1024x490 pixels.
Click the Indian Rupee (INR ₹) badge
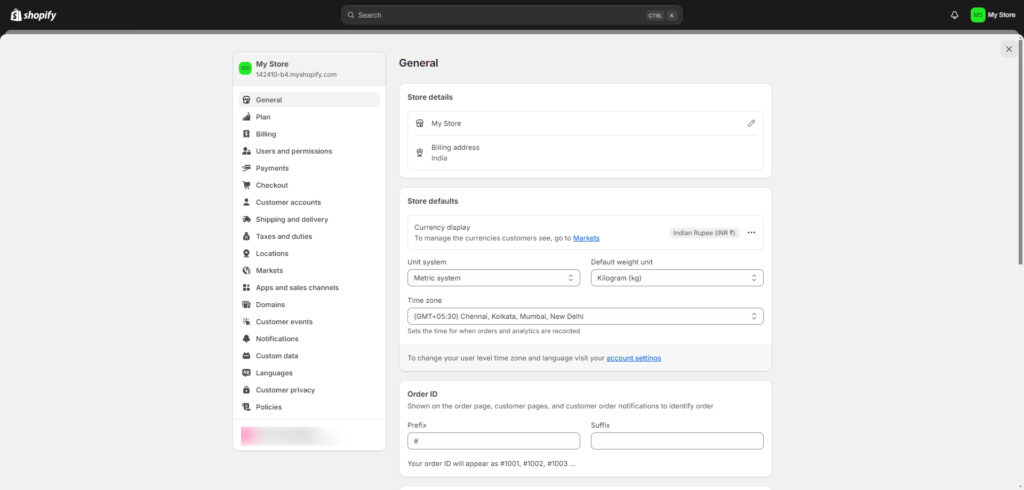click(x=704, y=233)
